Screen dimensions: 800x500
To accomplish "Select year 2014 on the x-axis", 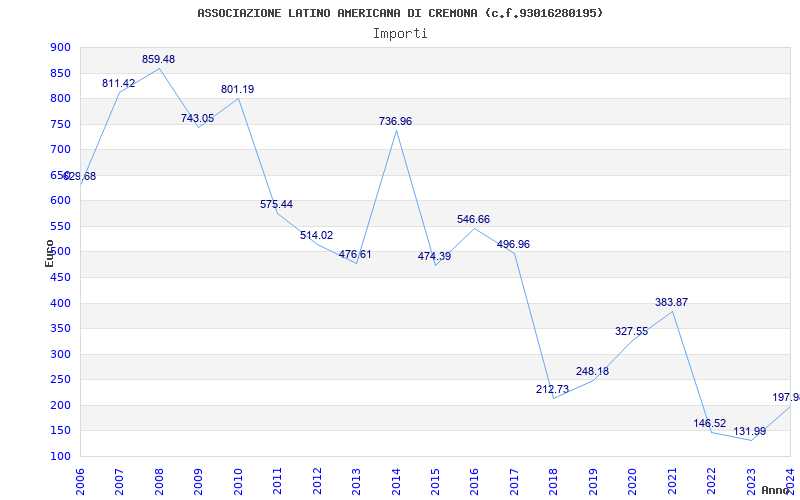I will (396, 480).
